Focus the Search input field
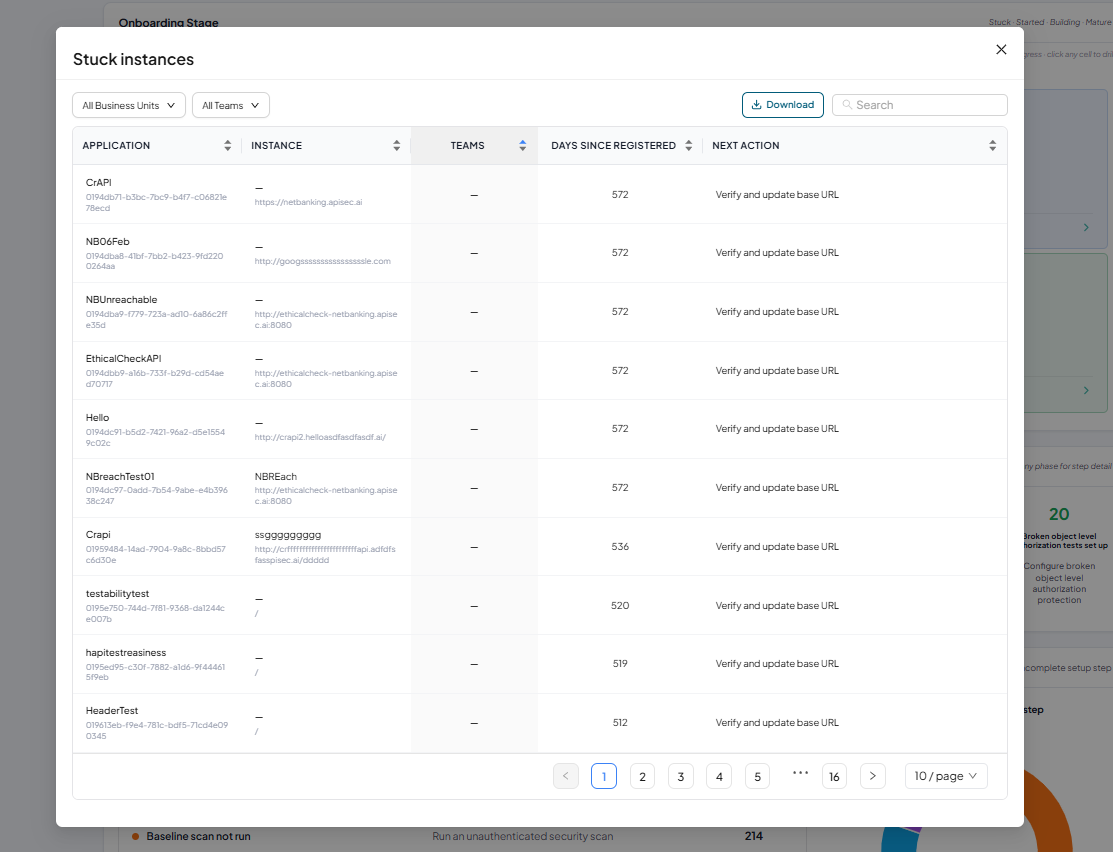1113x852 pixels. click(919, 105)
